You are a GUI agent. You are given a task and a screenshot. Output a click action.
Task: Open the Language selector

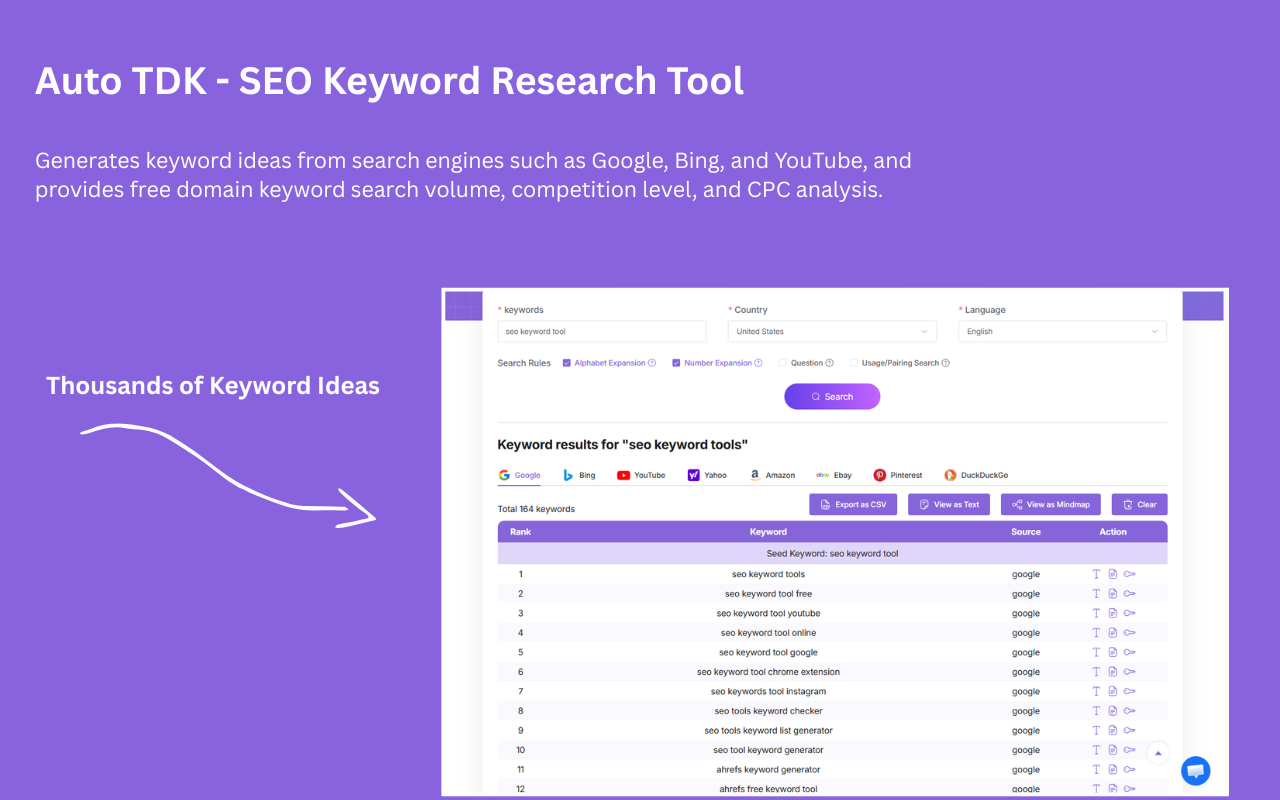pos(1062,330)
